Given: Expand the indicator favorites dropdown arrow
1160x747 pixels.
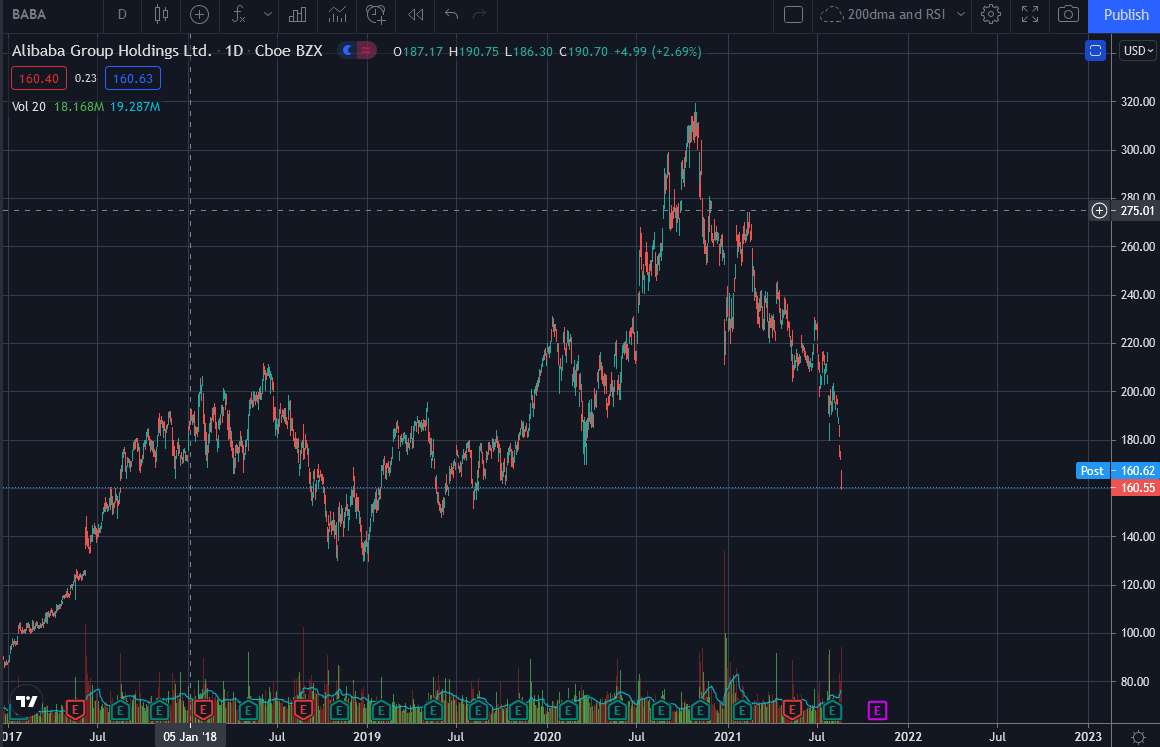Looking at the screenshot, I should click(x=267, y=14).
